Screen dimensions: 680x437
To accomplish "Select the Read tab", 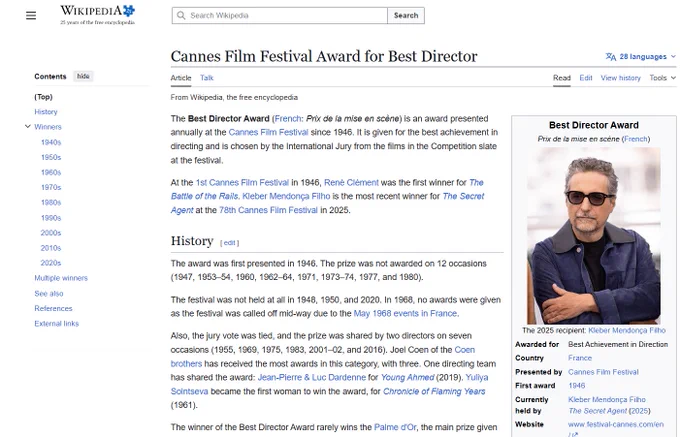I will (562, 78).
